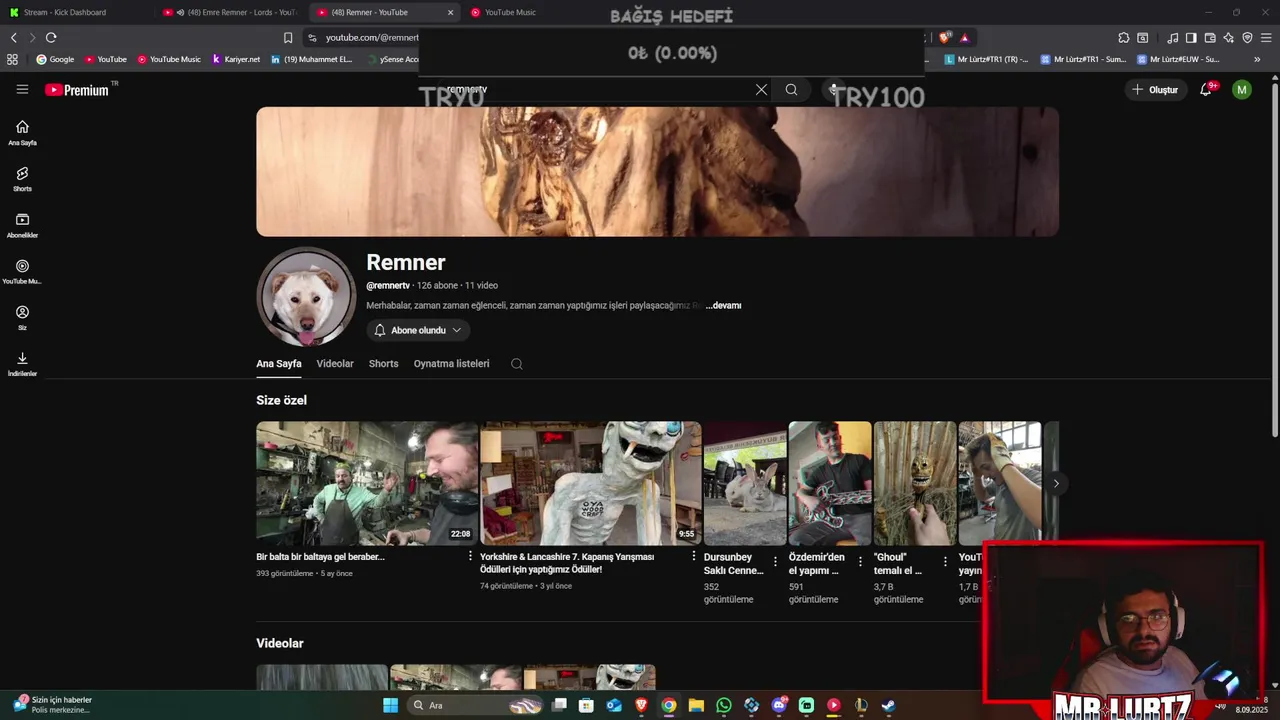Click the YouTube search magnifier button
Screen dimensions: 1280x720
tap(791, 90)
